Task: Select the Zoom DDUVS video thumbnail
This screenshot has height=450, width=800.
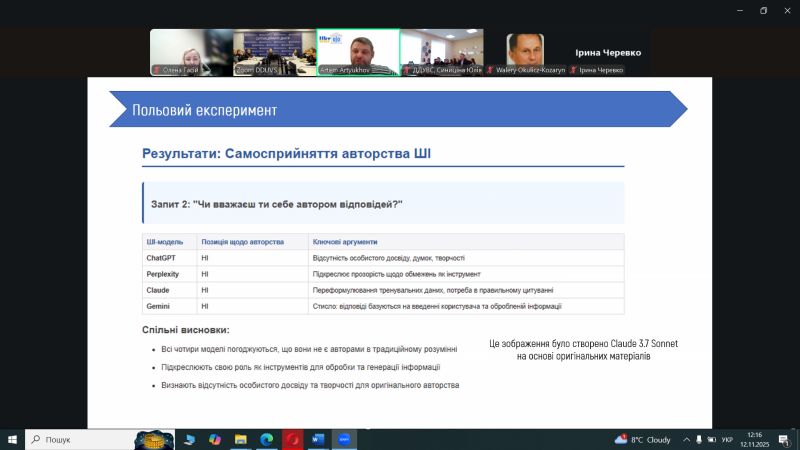Action: point(274,52)
